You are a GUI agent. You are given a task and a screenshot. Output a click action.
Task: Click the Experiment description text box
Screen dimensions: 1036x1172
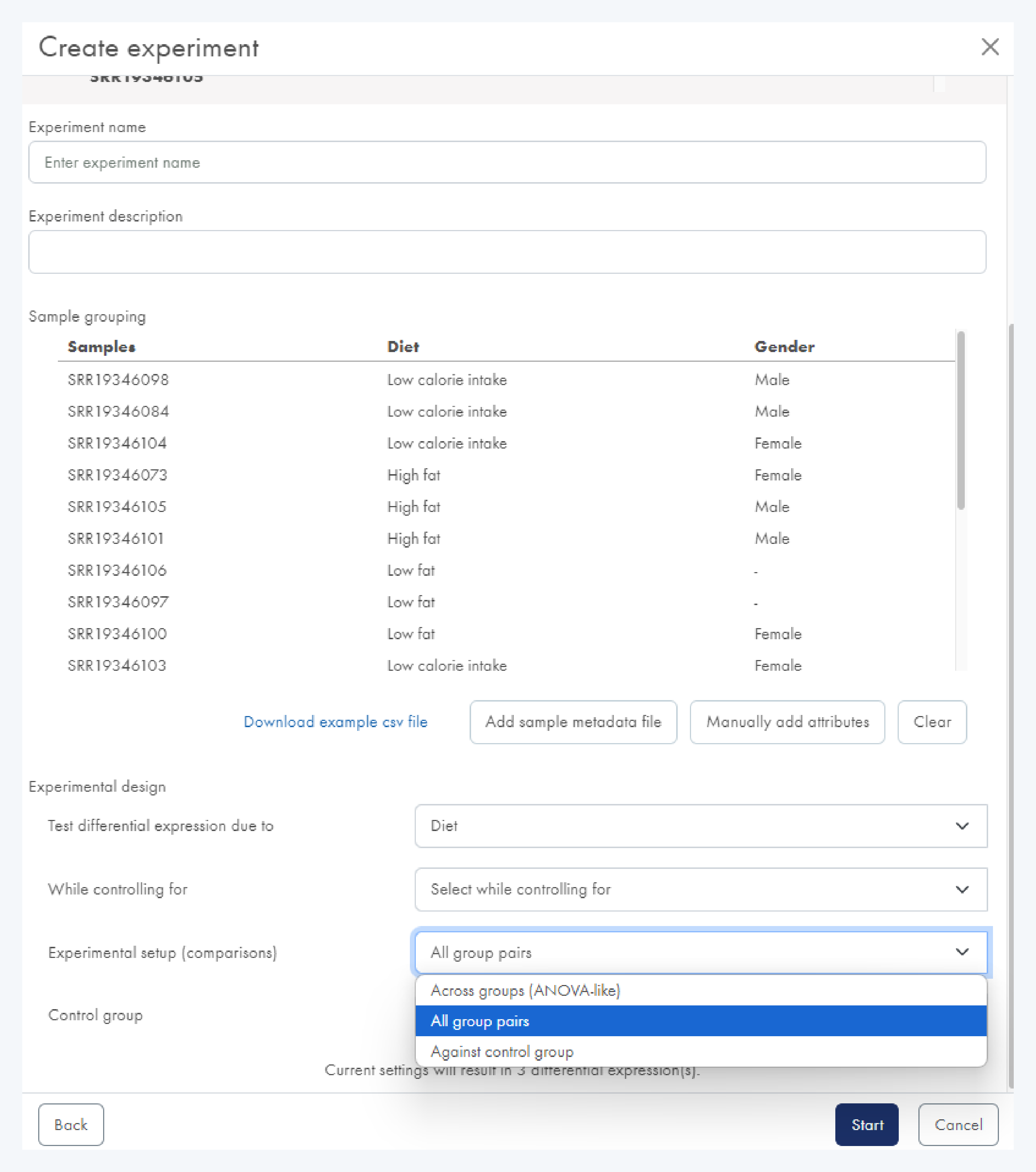[507, 252]
